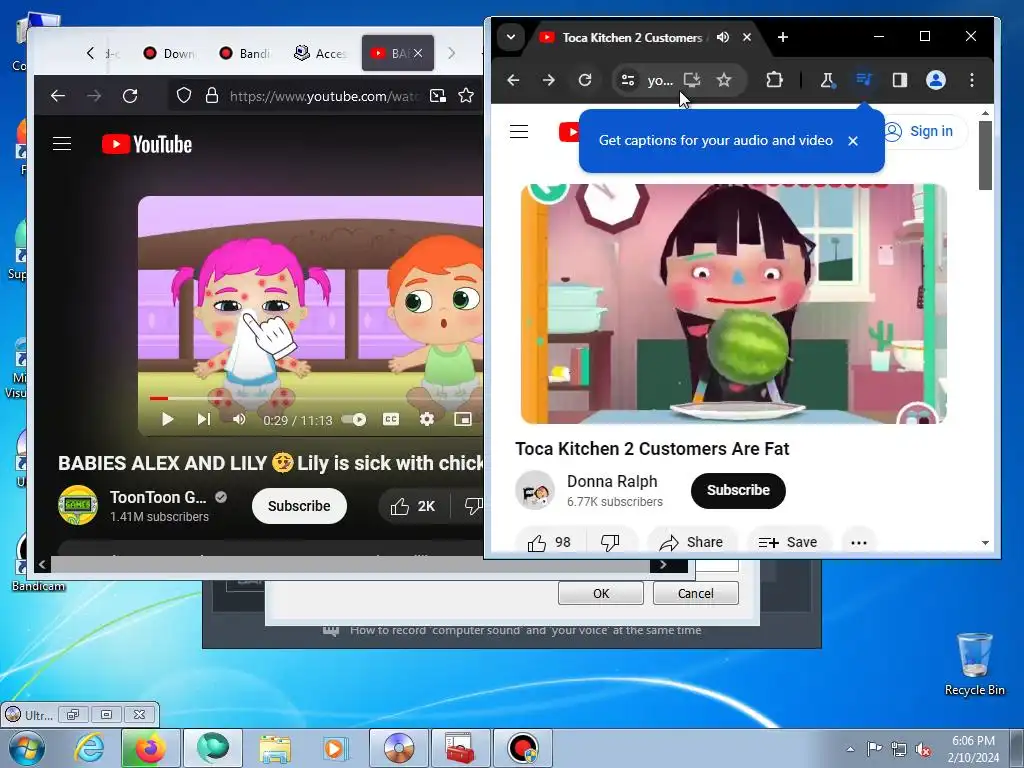Share the Toca Kitchen video
Image resolution: width=1024 pixels, height=768 pixels.
click(692, 542)
